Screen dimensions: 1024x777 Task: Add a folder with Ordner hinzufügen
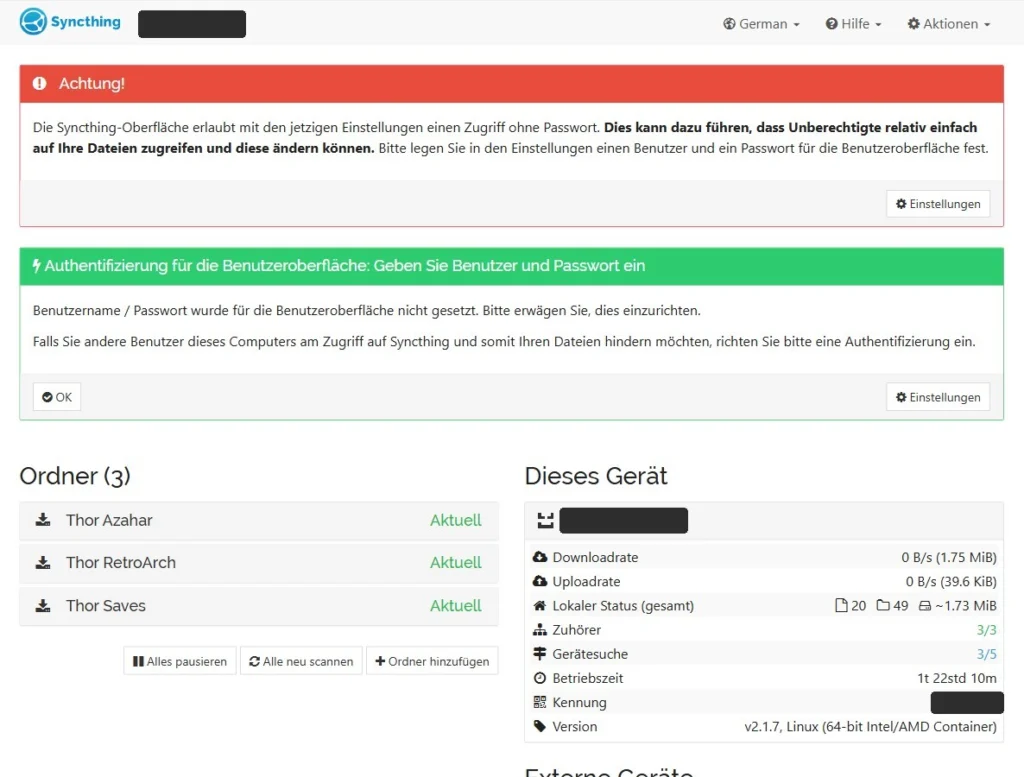coord(432,661)
